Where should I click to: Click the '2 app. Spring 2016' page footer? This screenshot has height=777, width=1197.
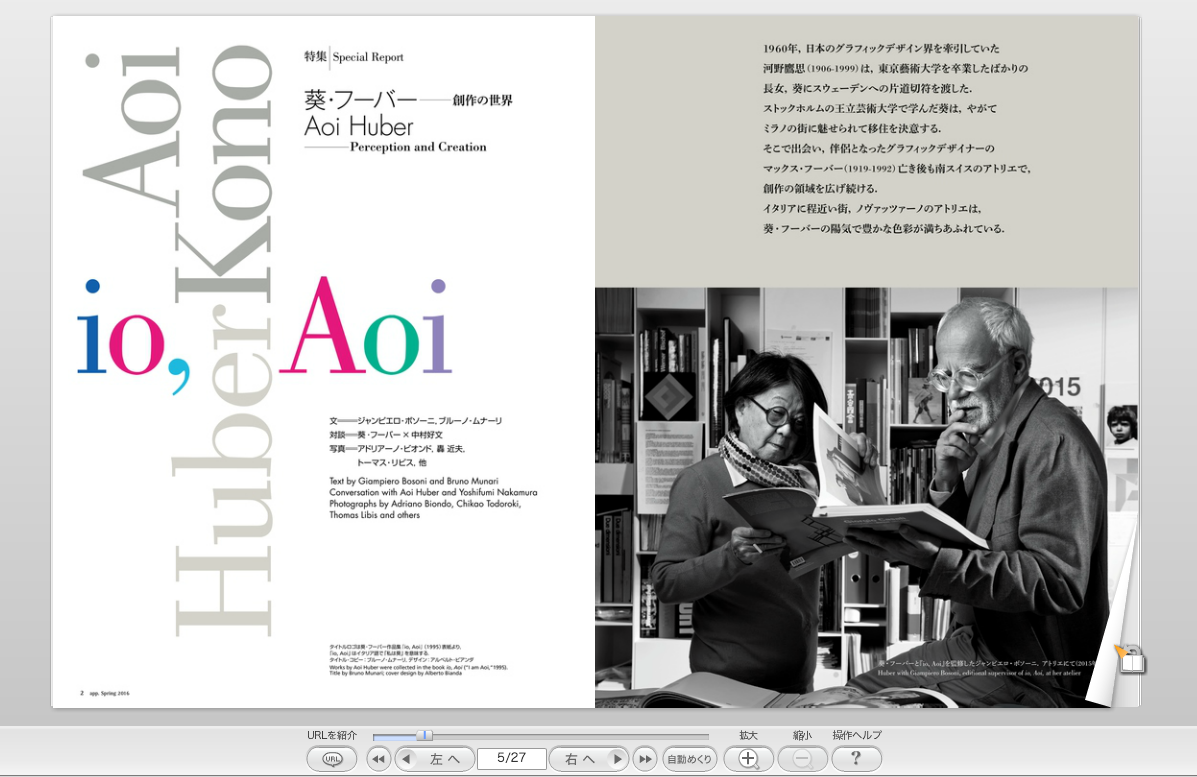[x=105, y=693]
